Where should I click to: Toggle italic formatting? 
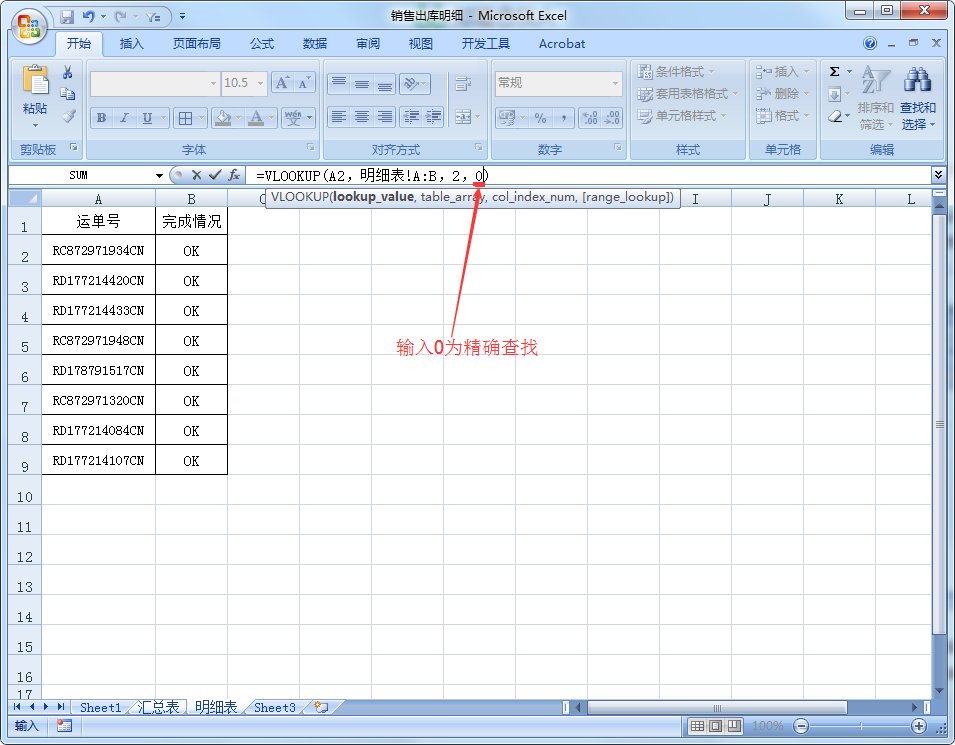coord(124,118)
